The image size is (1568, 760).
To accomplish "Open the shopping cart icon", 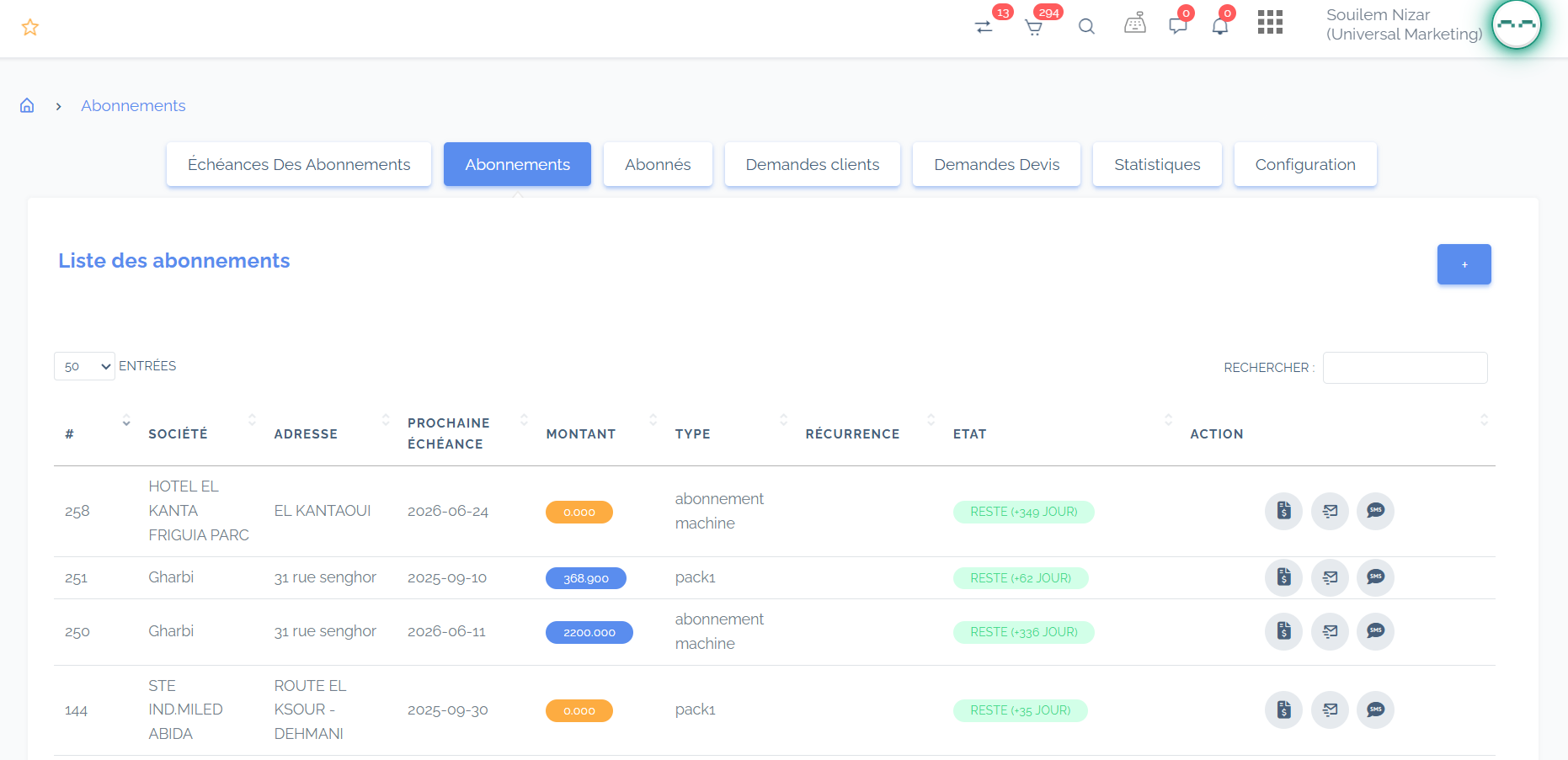I will [x=1033, y=27].
